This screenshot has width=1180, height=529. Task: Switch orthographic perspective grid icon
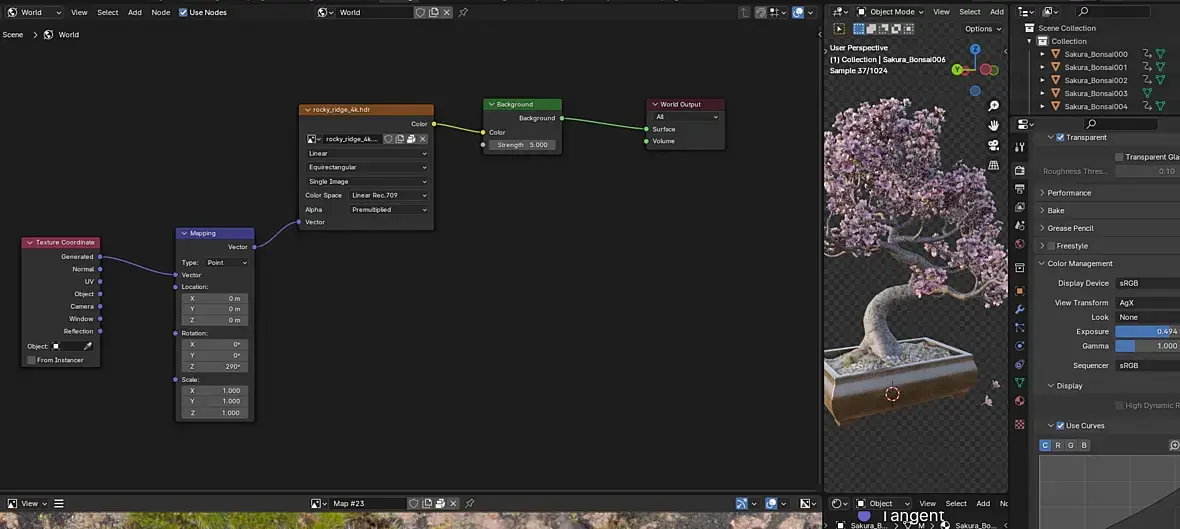[993, 165]
